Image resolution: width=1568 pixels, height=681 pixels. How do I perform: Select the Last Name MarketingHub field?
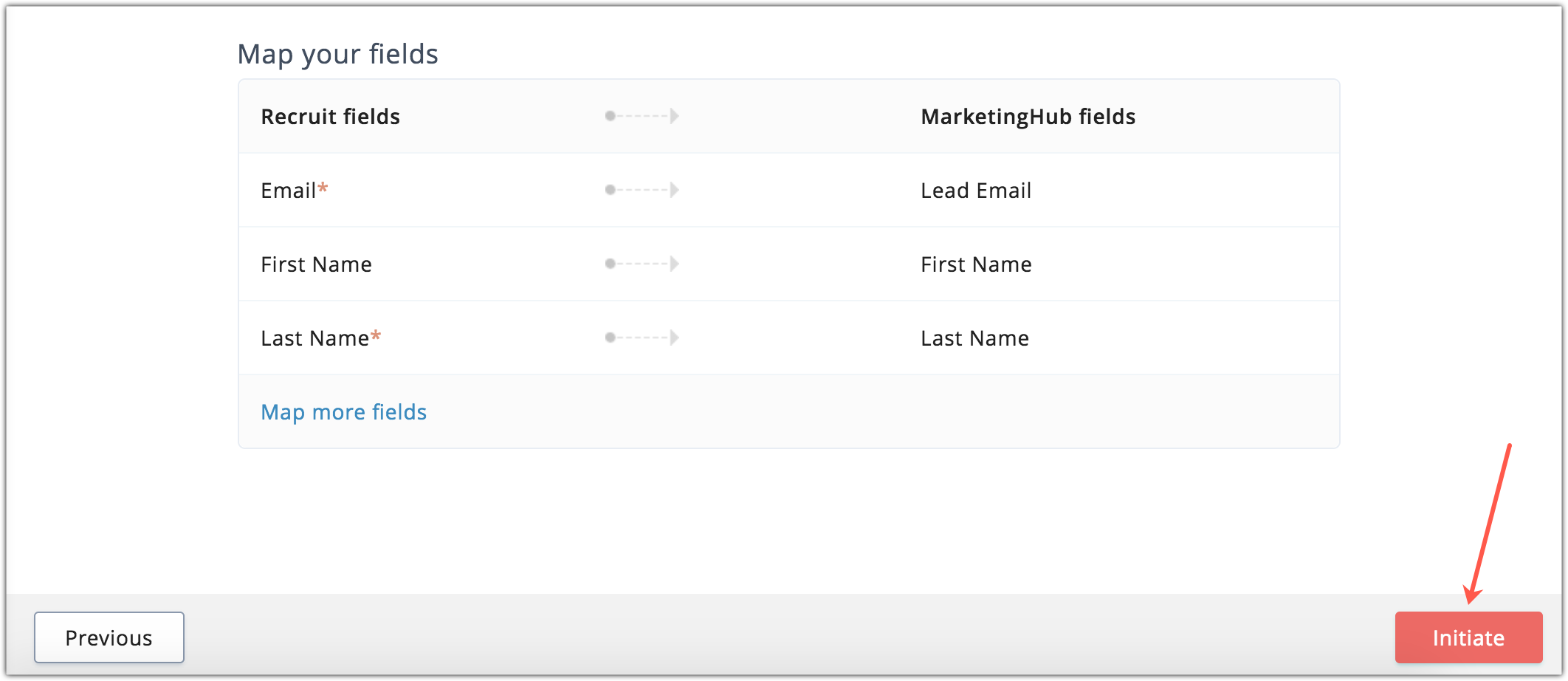974,338
